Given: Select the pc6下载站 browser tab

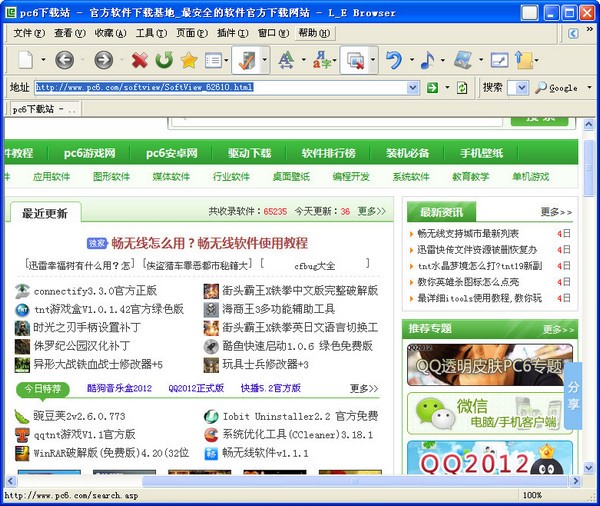Looking at the screenshot, I should 43,109.
